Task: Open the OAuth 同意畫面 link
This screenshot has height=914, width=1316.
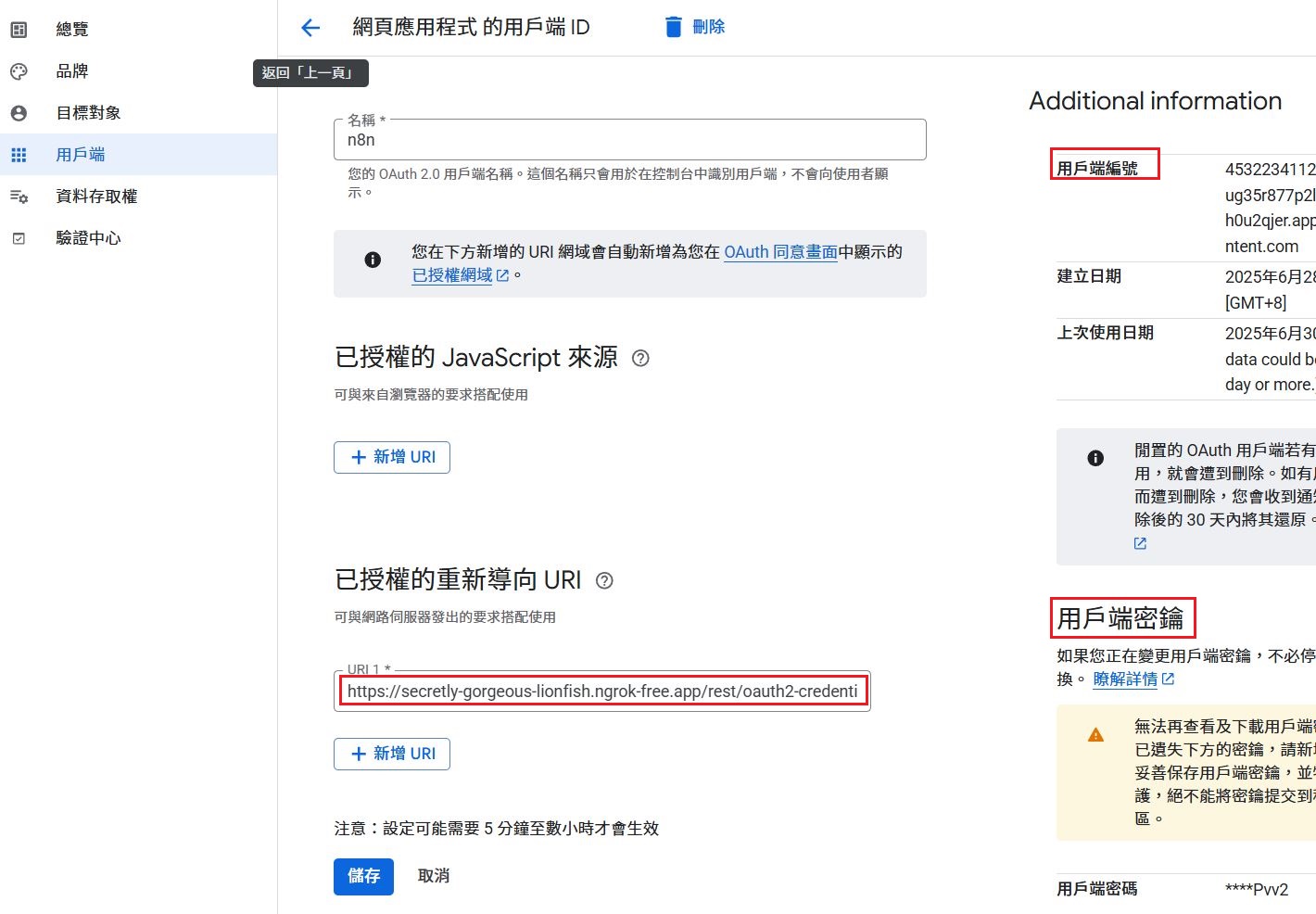Action: 780,252
